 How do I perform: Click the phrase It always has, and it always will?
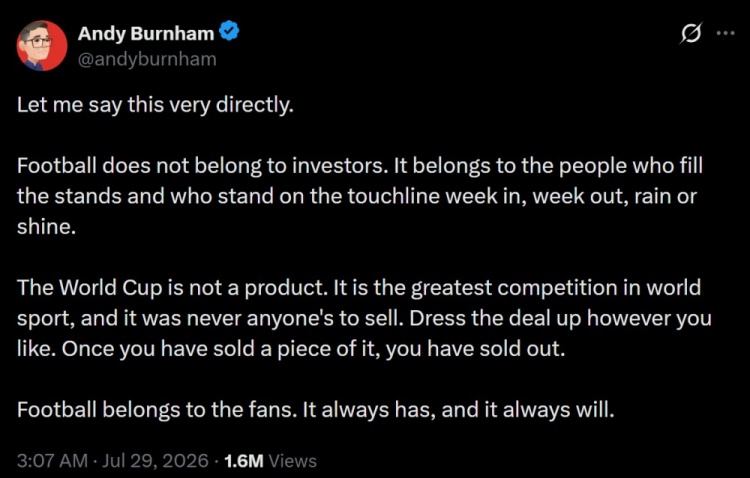click(x=459, y=410)
